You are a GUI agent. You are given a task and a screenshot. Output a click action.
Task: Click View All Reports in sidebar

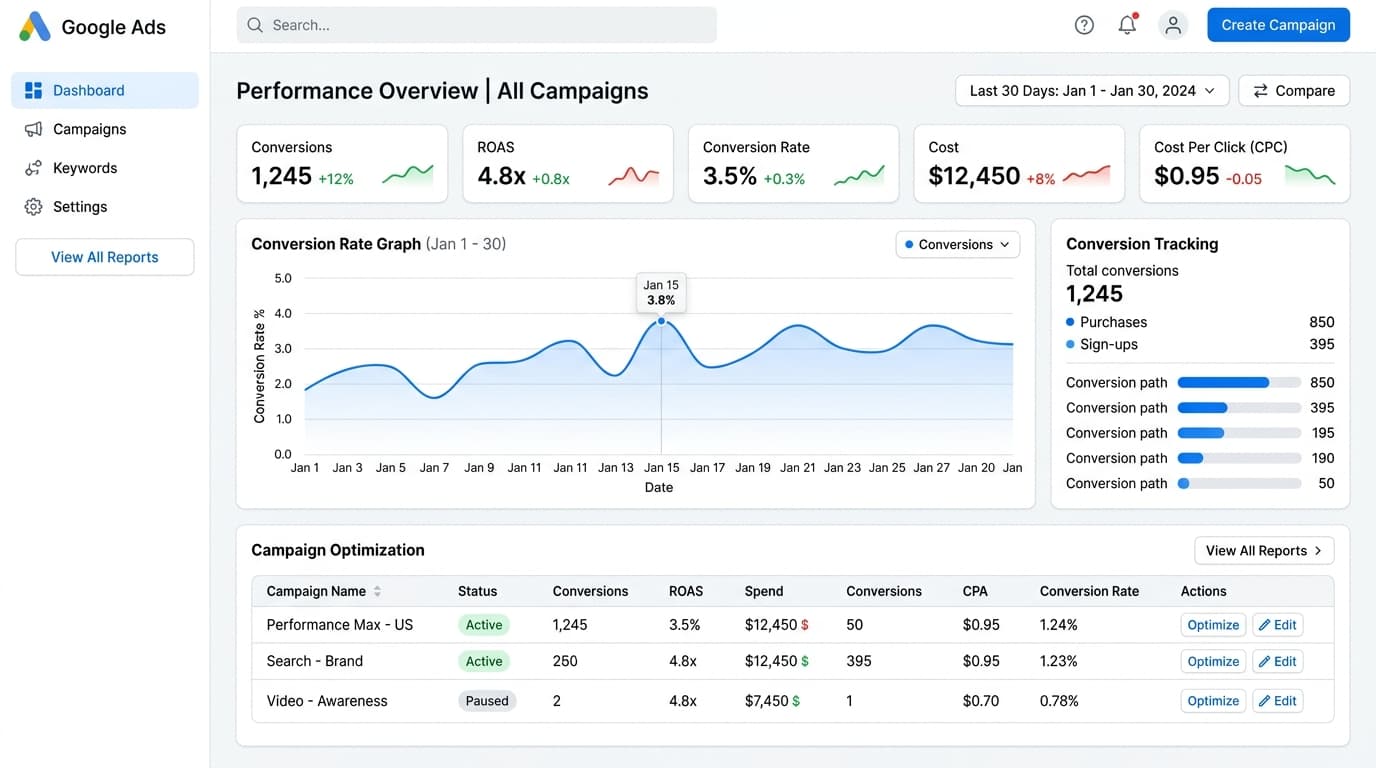tap(105, 257)
